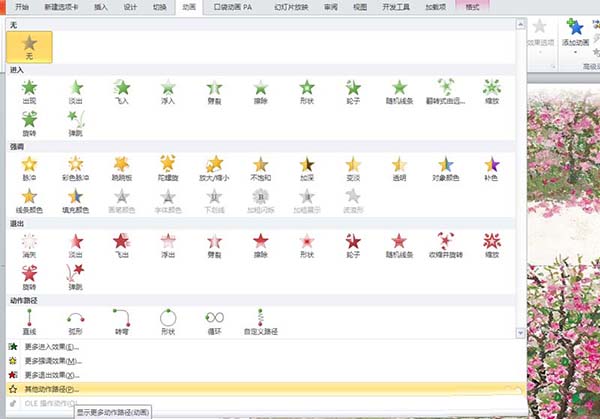Choose 填充颜色 emphasis effect
600x419 pixels.
(x=76, y=201)
